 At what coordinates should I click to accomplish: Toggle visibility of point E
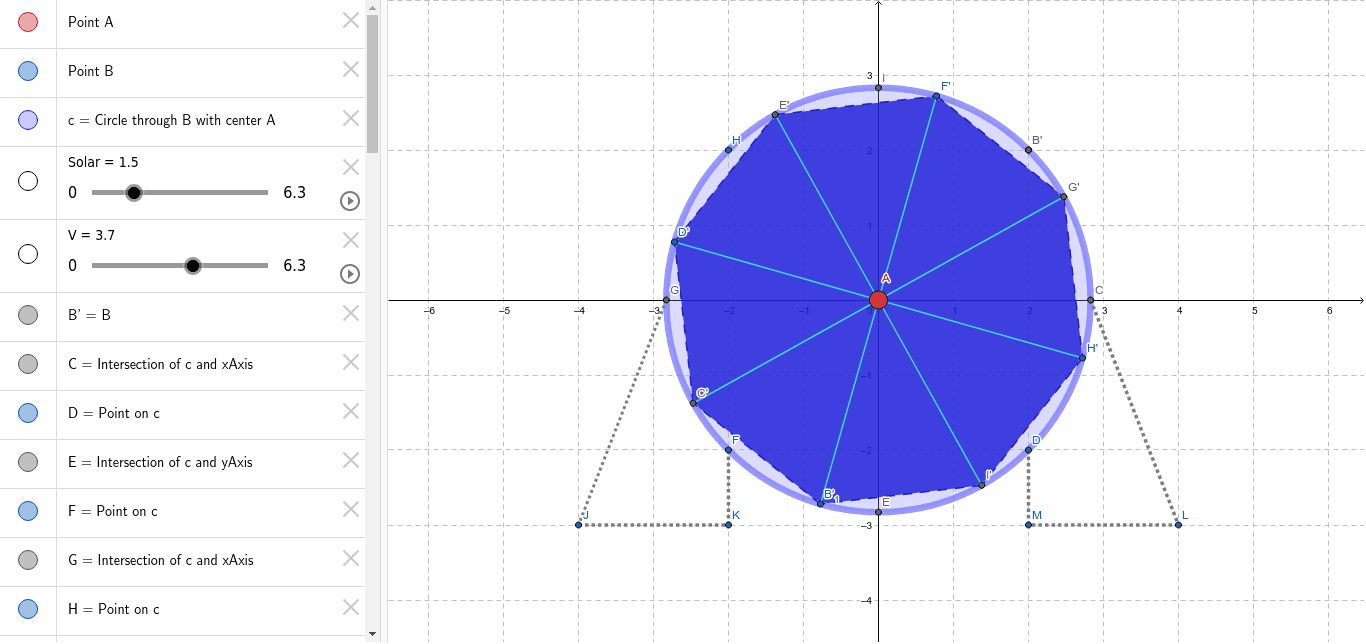click(27, 461)
